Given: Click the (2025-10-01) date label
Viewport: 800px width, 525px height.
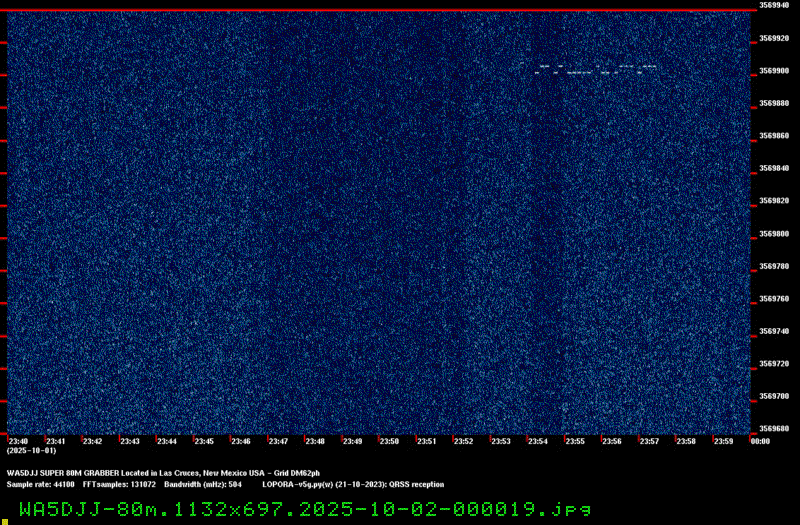Looking at the screenshot, I should [31, 451].
